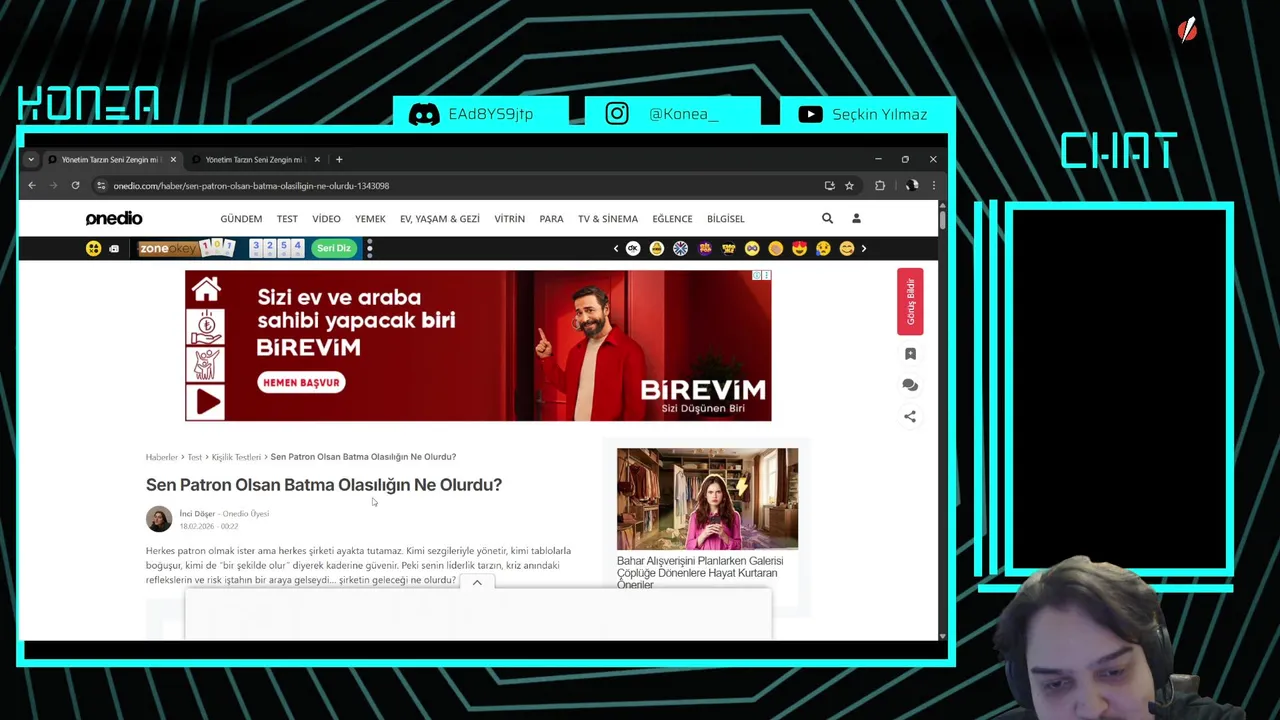Open the Kişilik Testleri breadcrumb link
Viewport: 1280px width, 720px height.
click(236, 457)
